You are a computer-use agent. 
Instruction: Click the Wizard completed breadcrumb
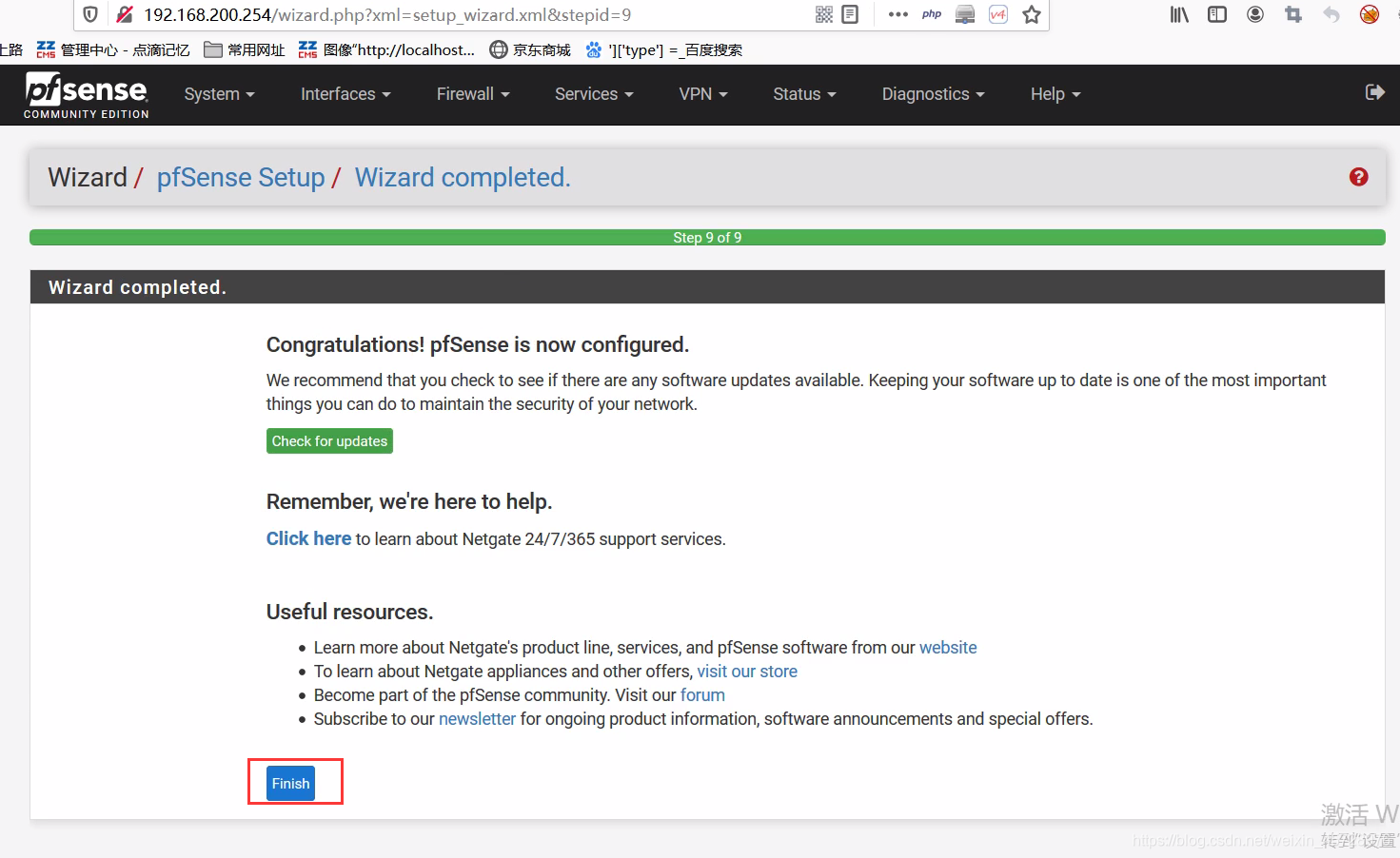pyautogui.click(x=463, y=178)
